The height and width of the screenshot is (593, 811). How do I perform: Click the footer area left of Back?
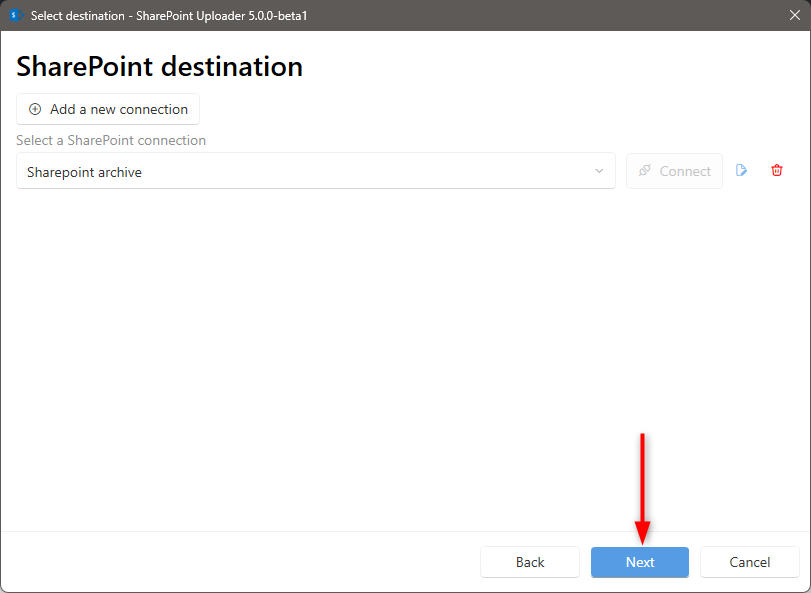240,562
